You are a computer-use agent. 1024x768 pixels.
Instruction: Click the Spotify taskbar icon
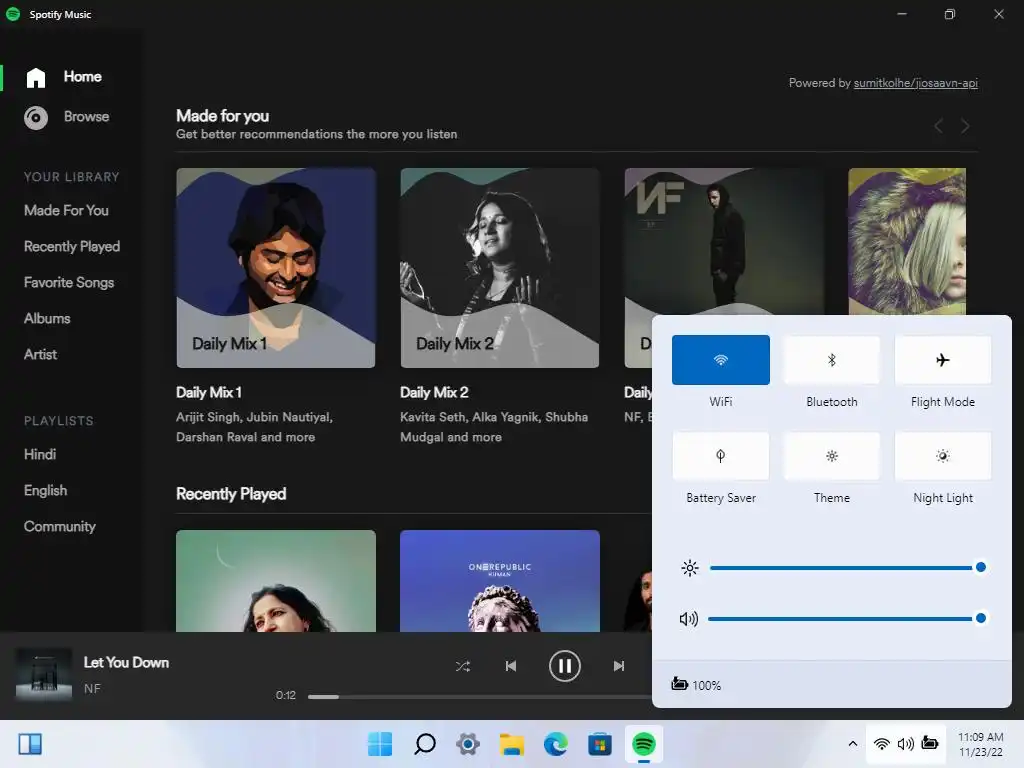(x=644, y=744)
